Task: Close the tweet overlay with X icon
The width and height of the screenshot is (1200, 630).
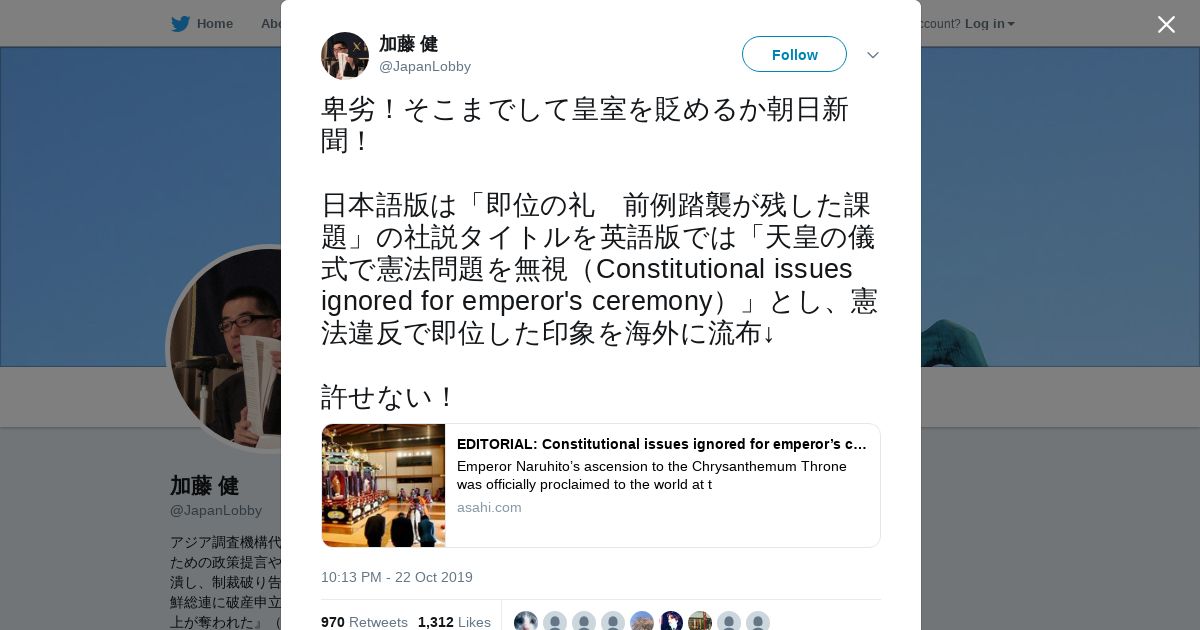Action: tap(1166, 24)
